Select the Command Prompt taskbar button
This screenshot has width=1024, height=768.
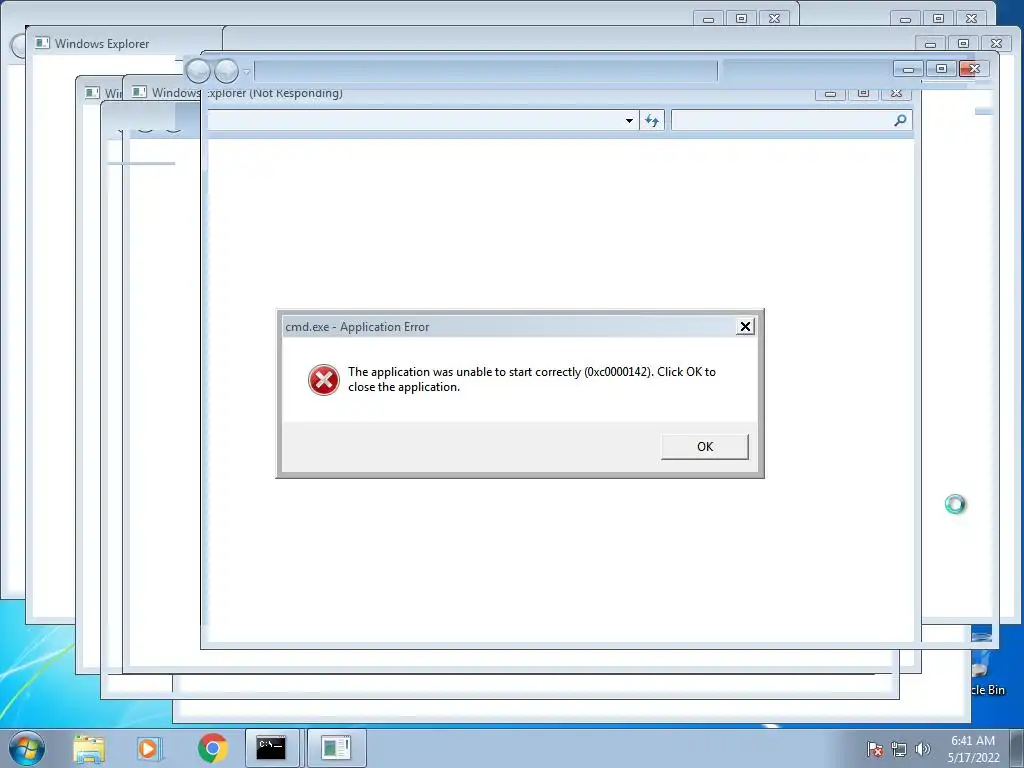tap(272, 748)
